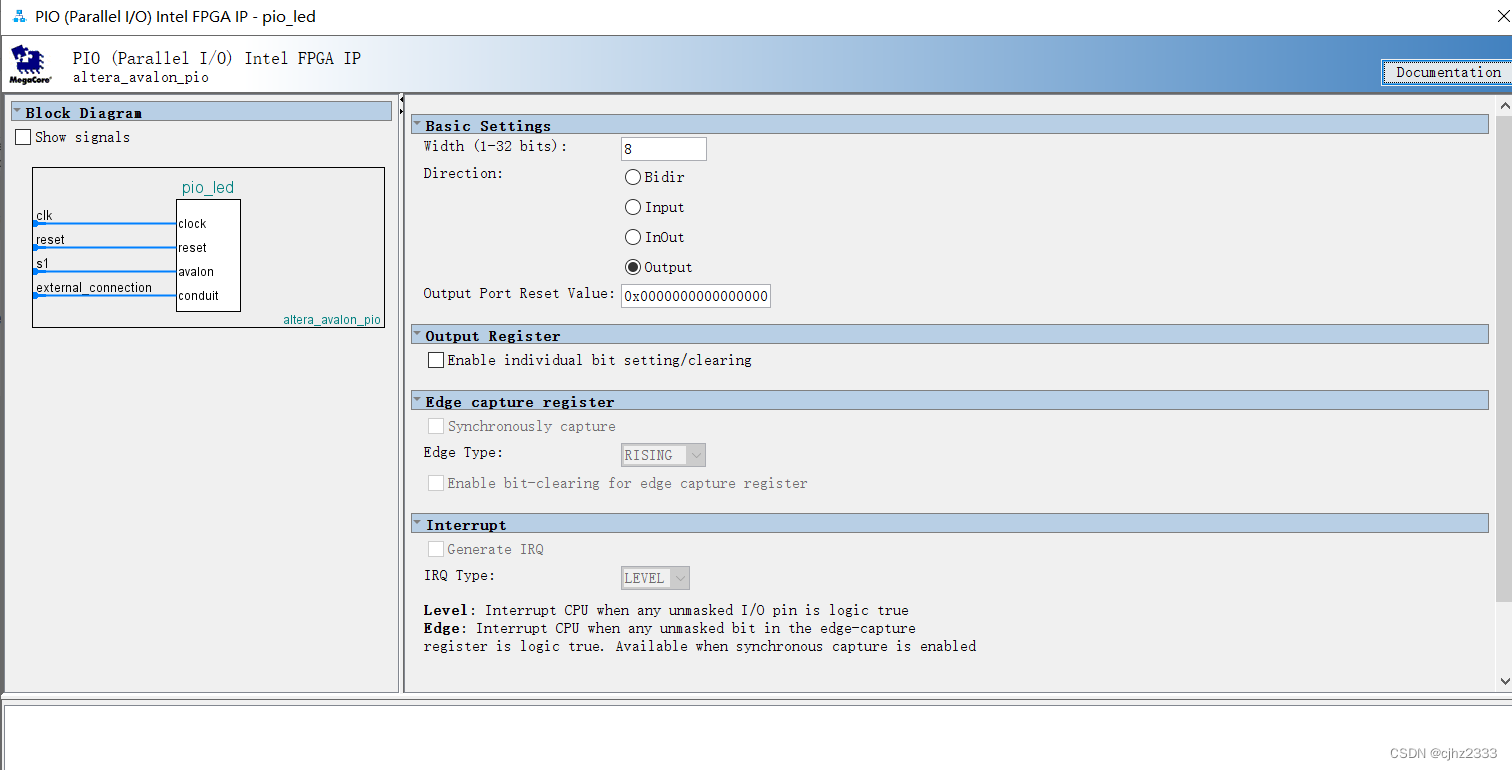1512x770 pixels.
Task: Select the InOut direction radio button
Action: (633, 237)
